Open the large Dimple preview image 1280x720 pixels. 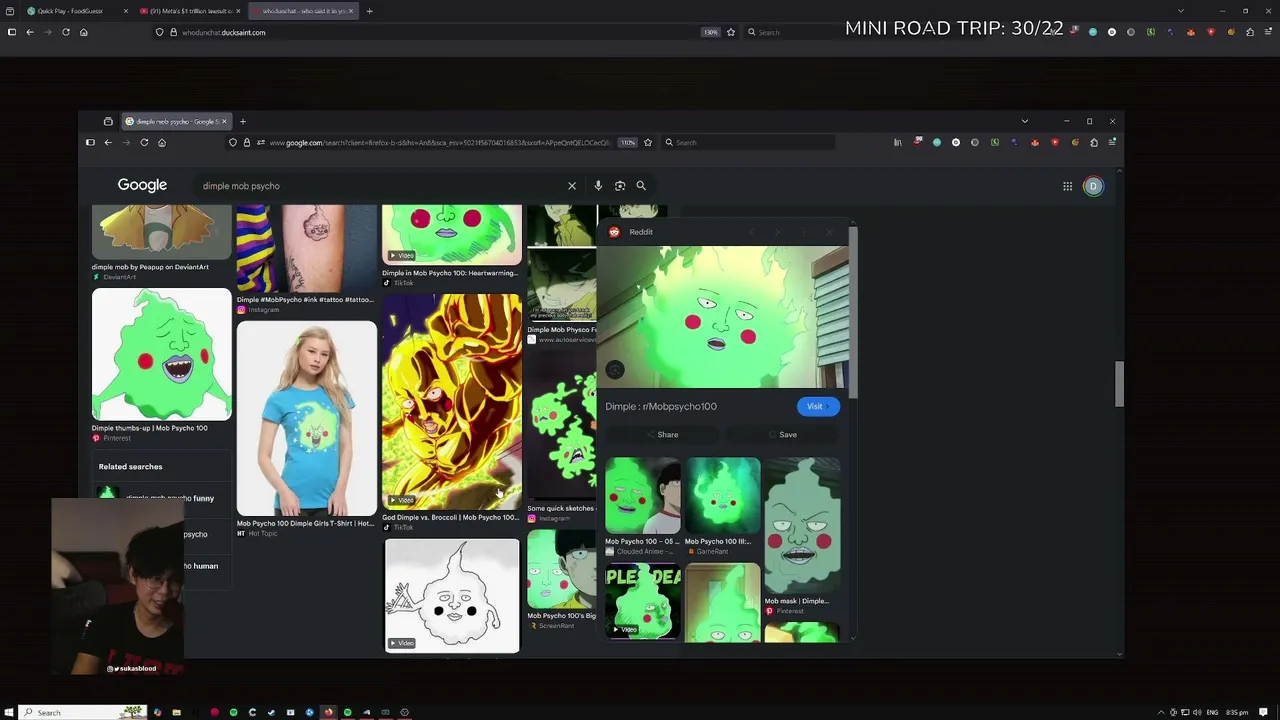pos(722,317)
